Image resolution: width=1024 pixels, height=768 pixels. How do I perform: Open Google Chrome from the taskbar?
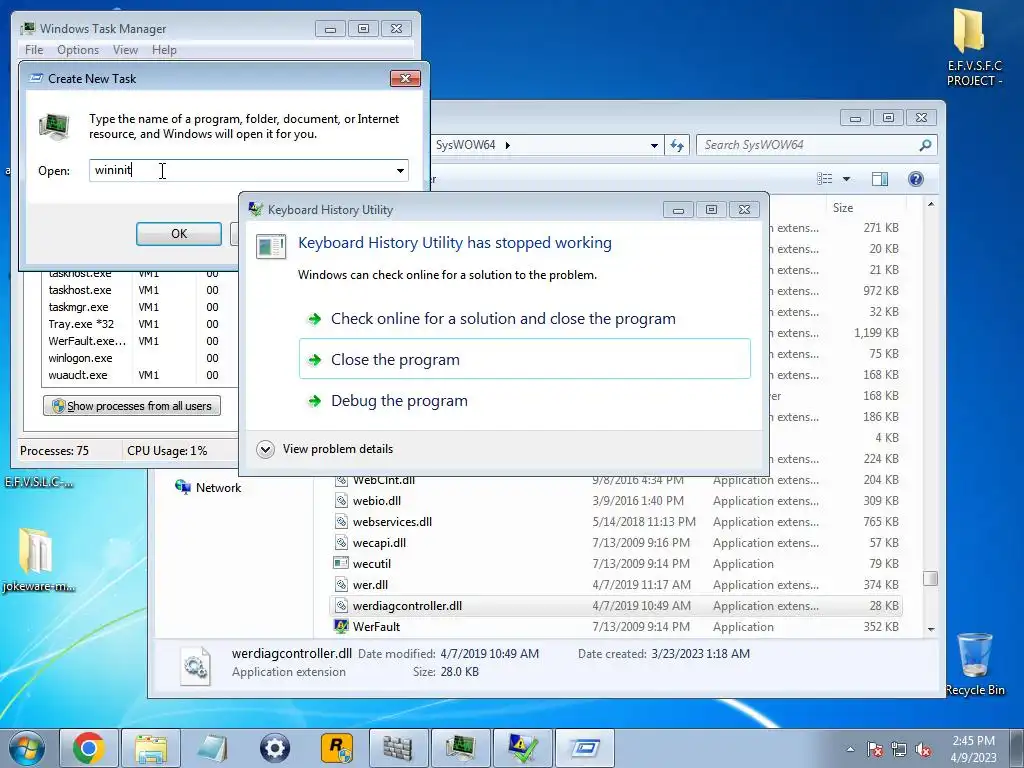(x=89, y=748)
